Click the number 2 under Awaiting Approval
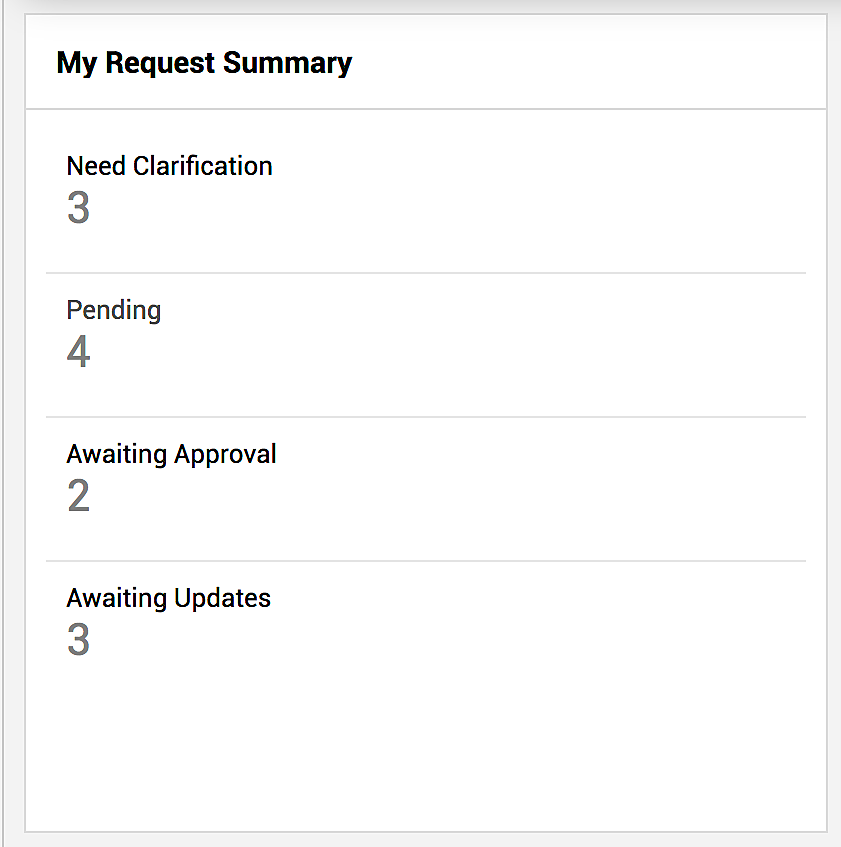This screenshot has width=841, height=847. 78,496
